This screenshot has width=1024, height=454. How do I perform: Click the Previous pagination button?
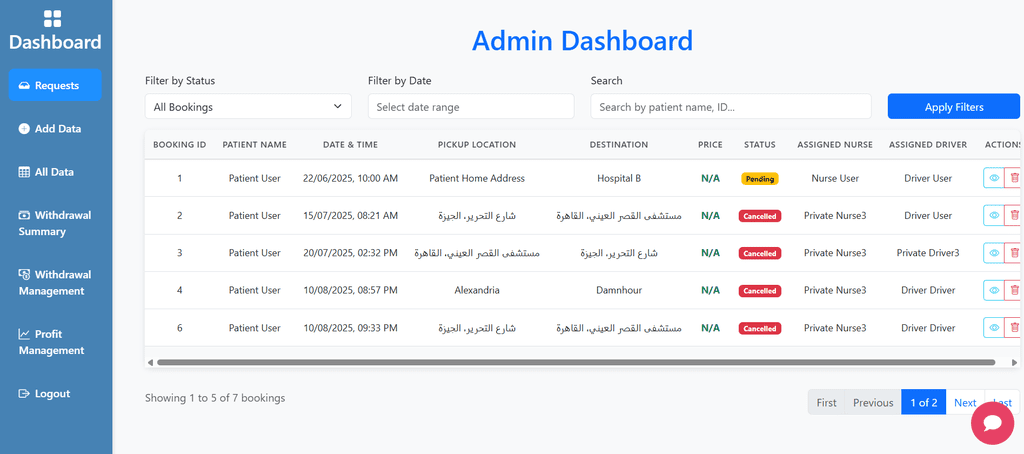tap(872, 402)
